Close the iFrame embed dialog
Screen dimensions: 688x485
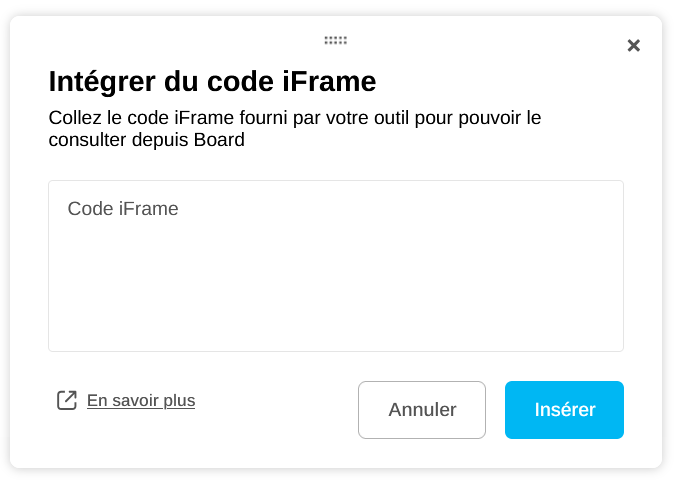coord(633,46)
